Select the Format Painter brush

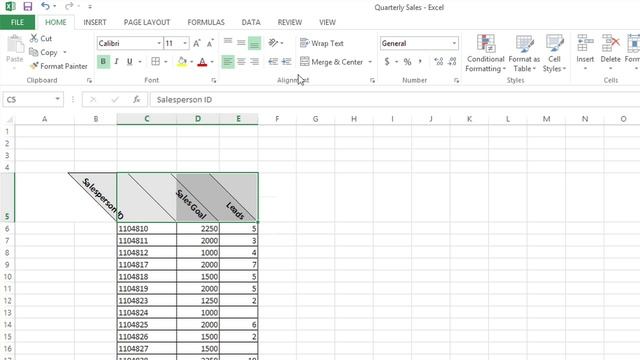coord(34,66)
